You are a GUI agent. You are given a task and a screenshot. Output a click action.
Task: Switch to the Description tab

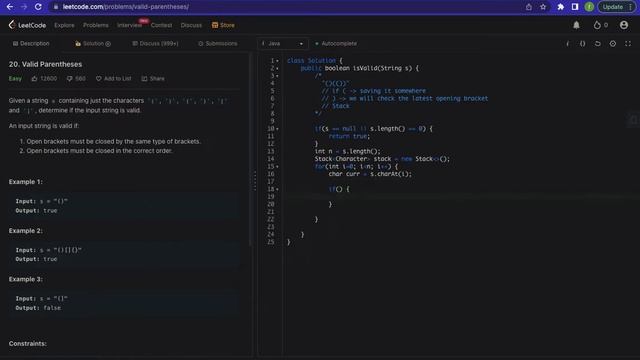pos(31,44)
